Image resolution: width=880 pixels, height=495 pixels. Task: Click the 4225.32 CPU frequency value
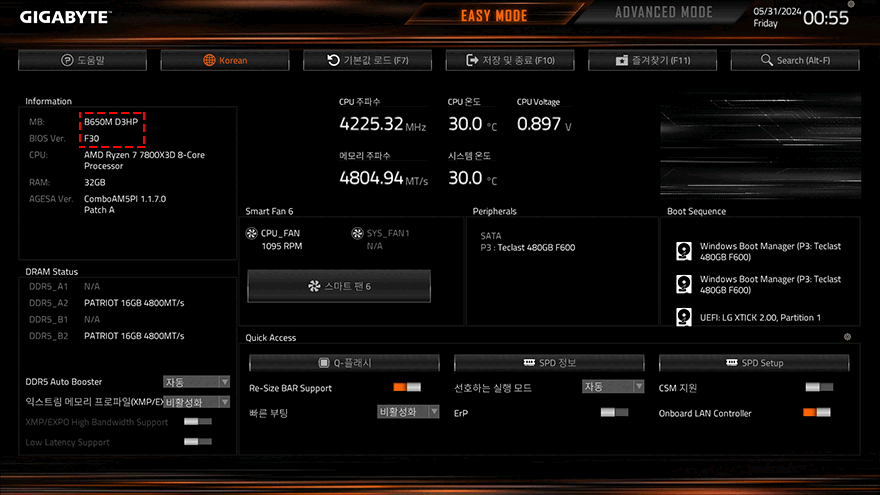[371, 123]
